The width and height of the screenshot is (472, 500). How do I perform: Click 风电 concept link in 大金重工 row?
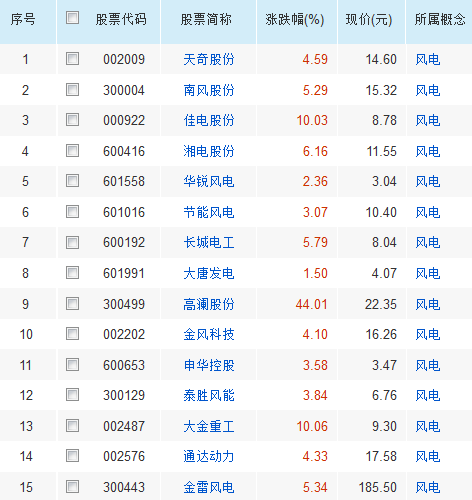click(428, 426)
